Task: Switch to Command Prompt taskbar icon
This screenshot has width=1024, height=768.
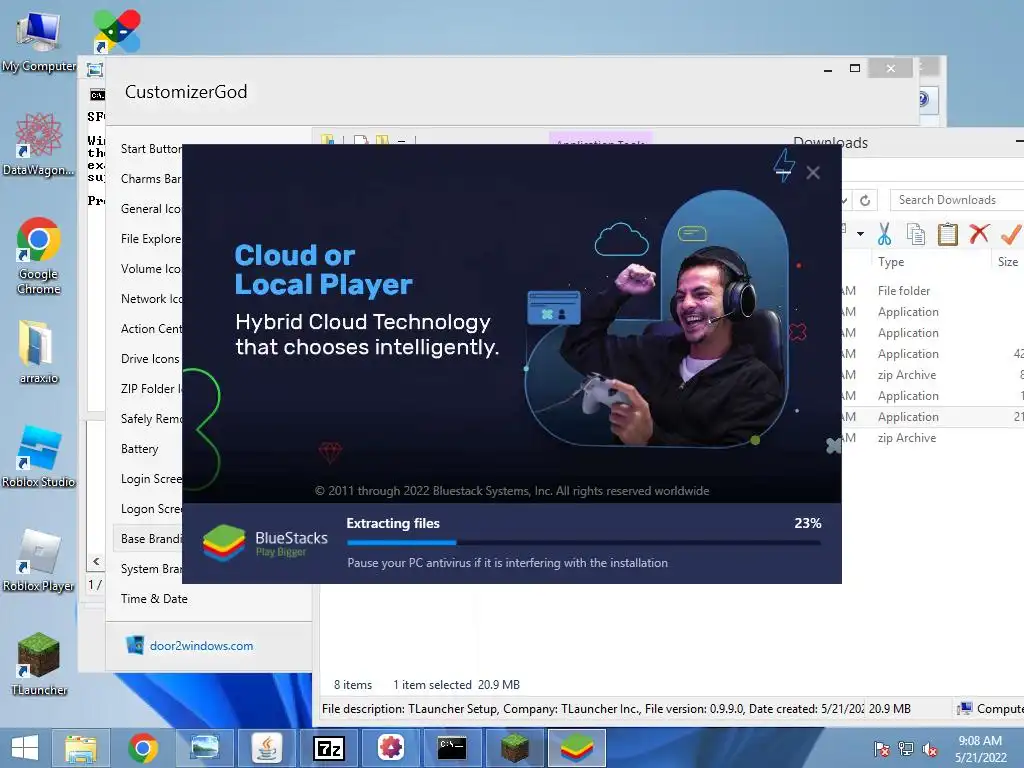Action: [452, 748]
